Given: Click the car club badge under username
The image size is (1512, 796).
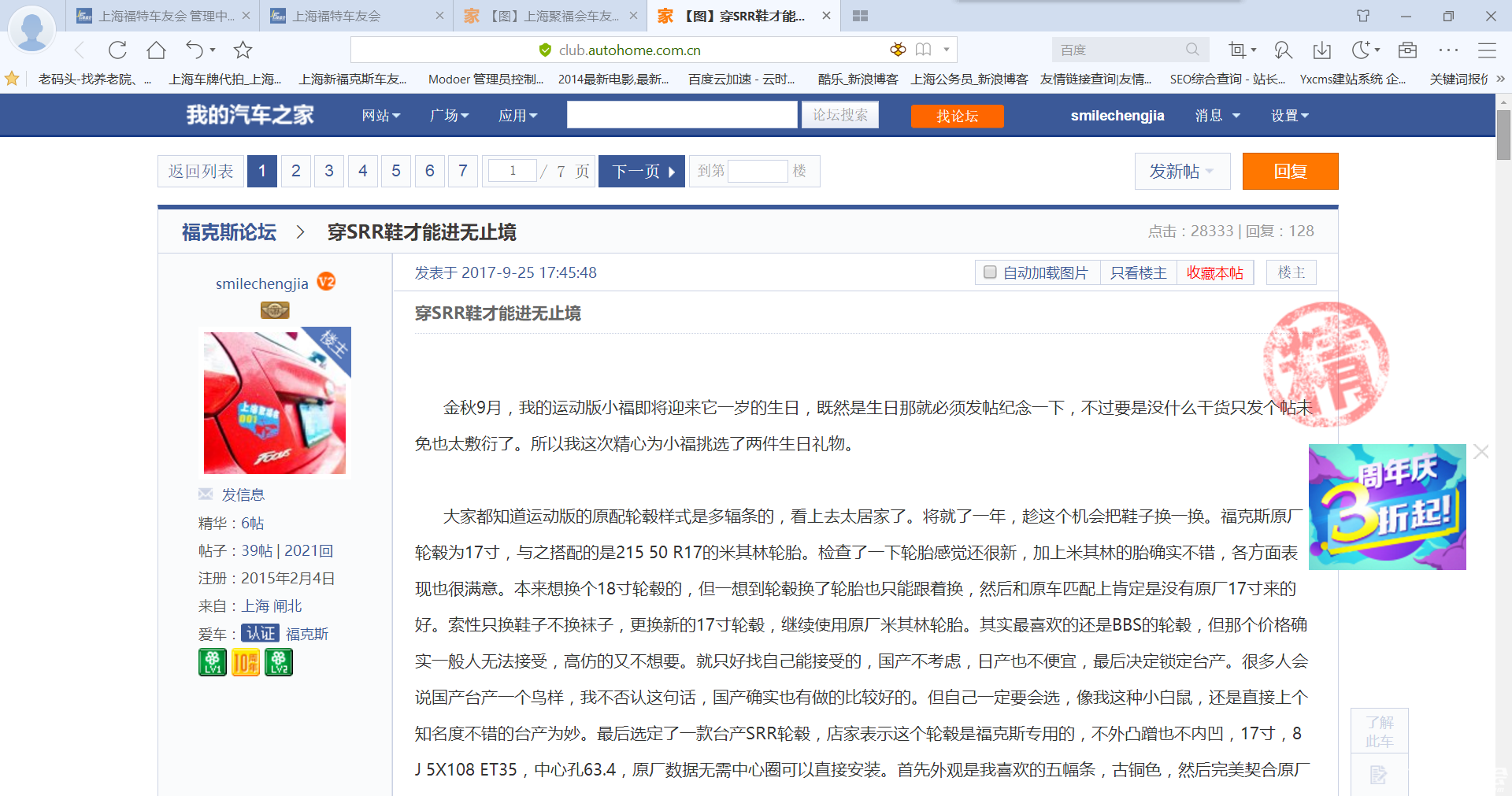Looking at the screenshot, I should coord(275,311).
